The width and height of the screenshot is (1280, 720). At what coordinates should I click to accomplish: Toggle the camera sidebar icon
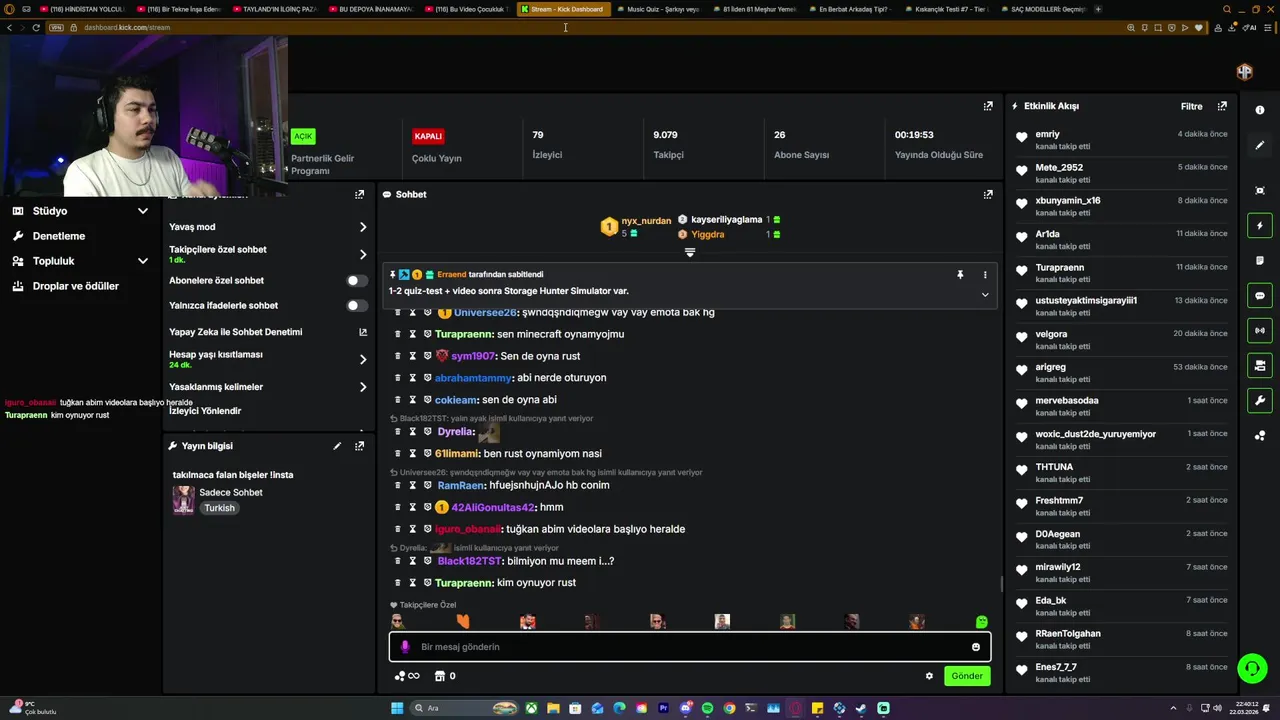click(1260, 366)
